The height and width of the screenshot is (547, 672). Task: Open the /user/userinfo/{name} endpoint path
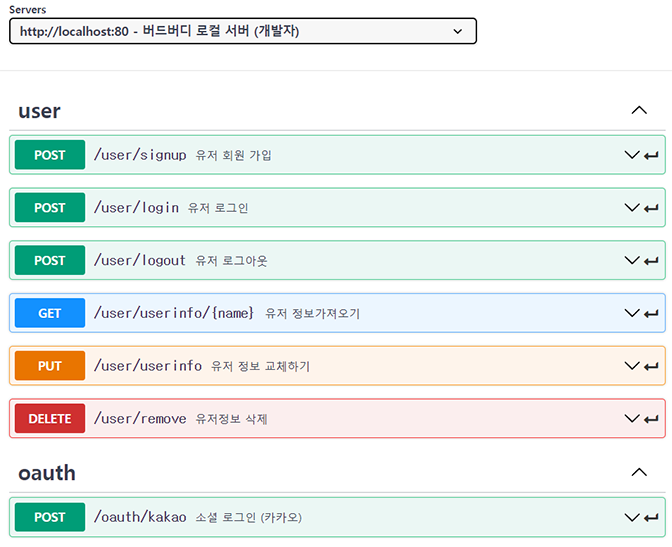174,313
